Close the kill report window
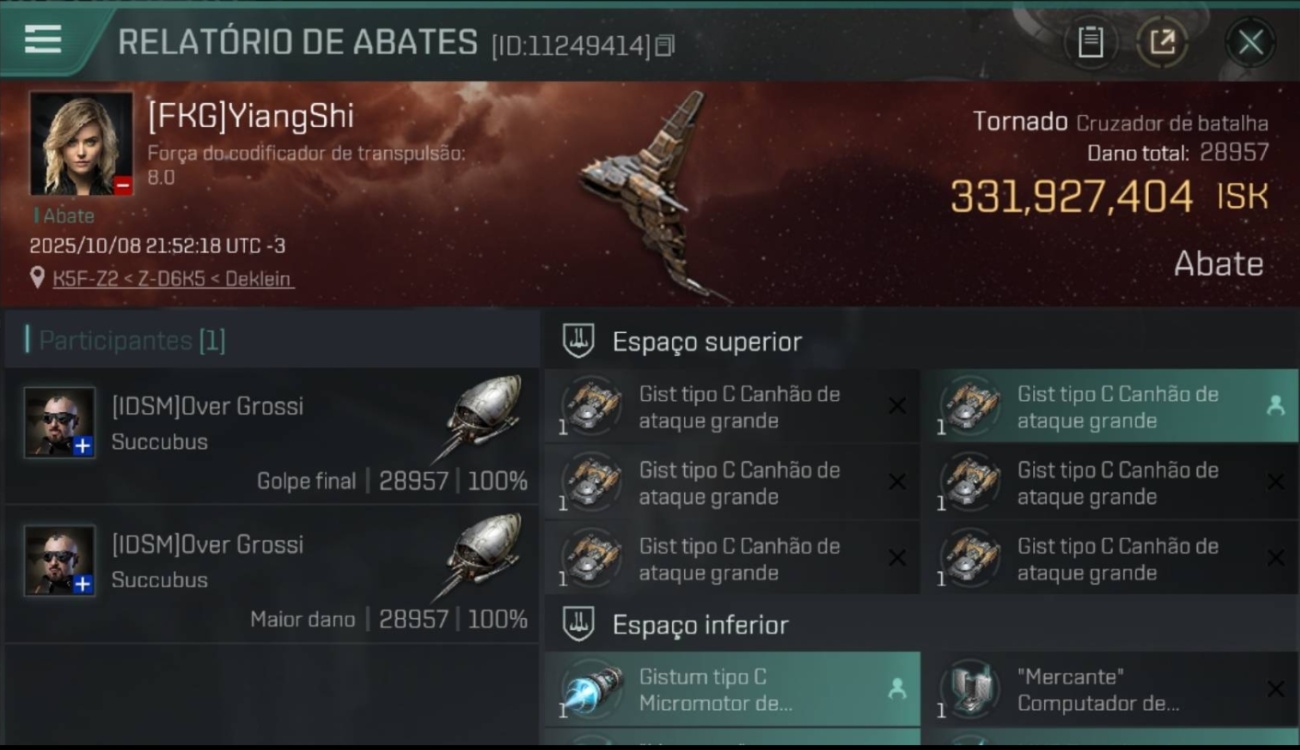1300x750 pixels. click(x=1250, y=42)
